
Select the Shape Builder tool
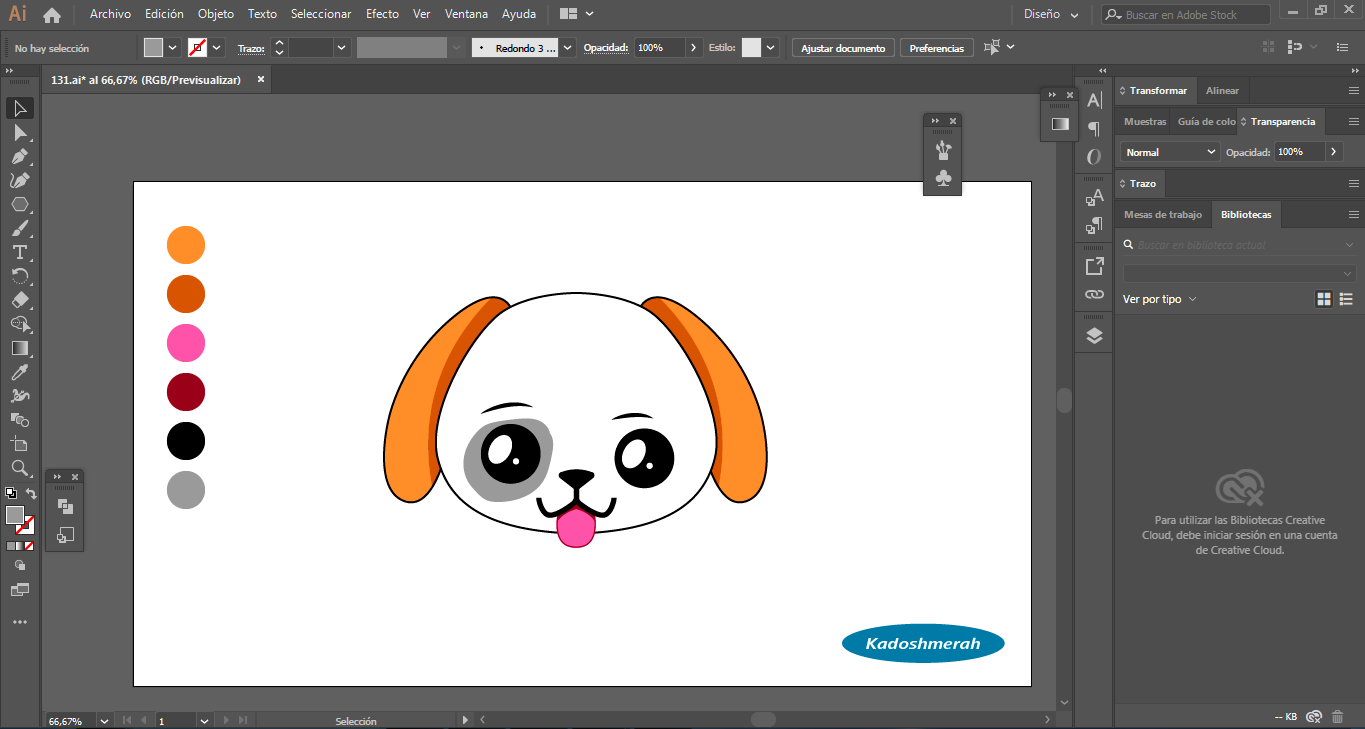[19, 324]
